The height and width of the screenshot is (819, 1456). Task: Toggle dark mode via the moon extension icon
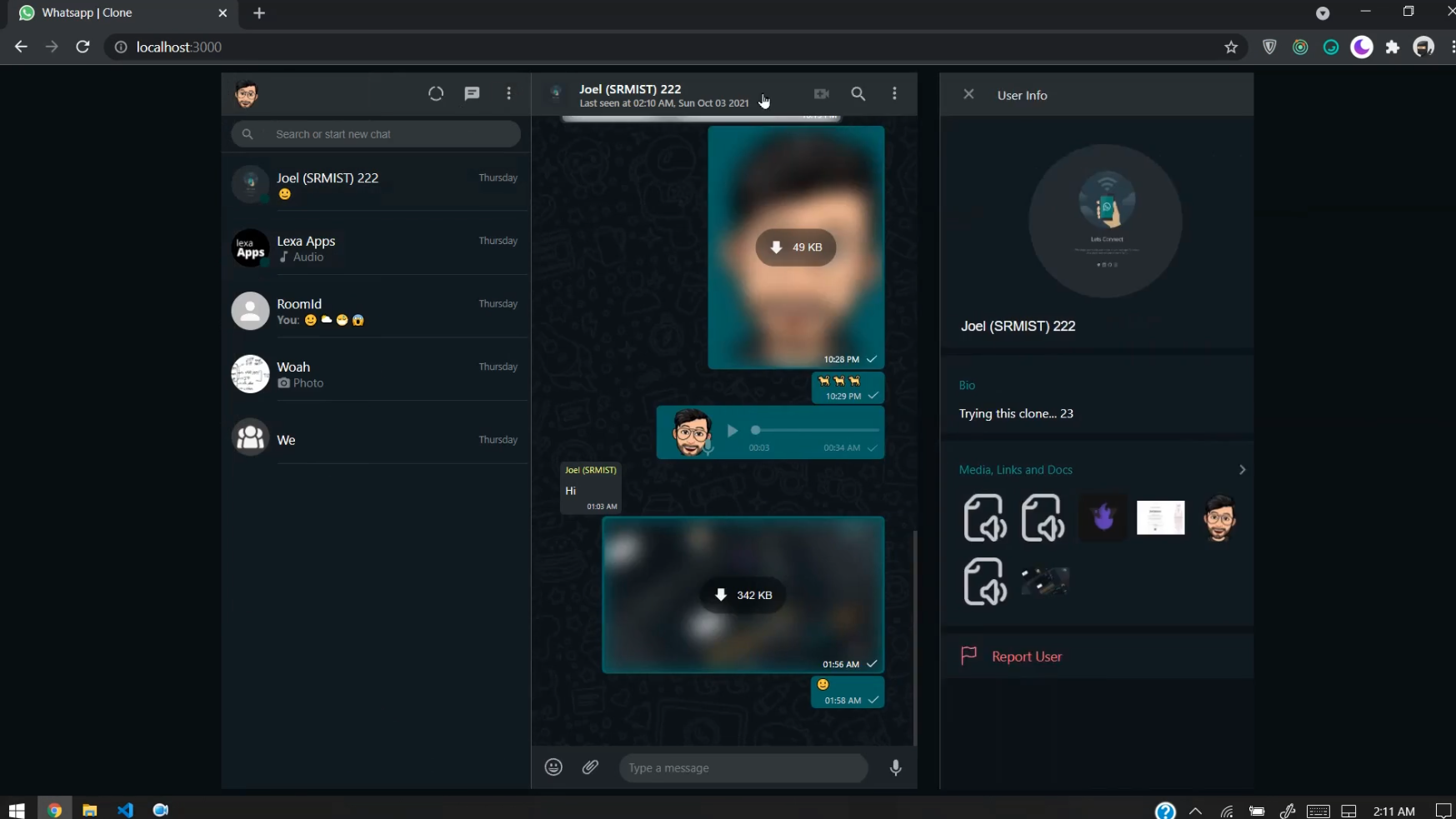(x=1361, y=47)
